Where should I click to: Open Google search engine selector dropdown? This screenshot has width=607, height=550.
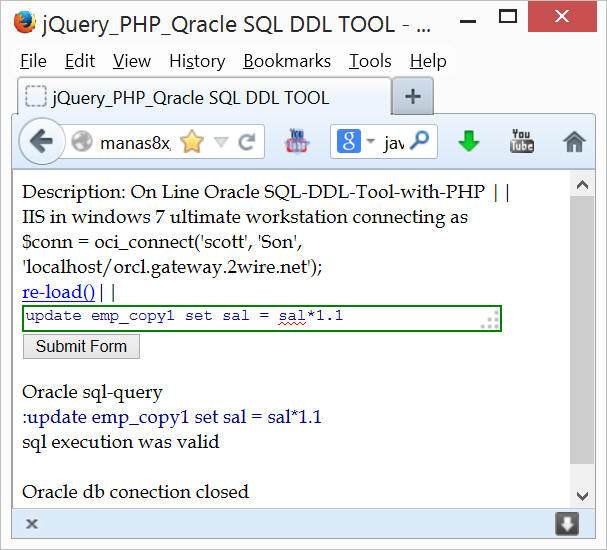click(358, 142)
